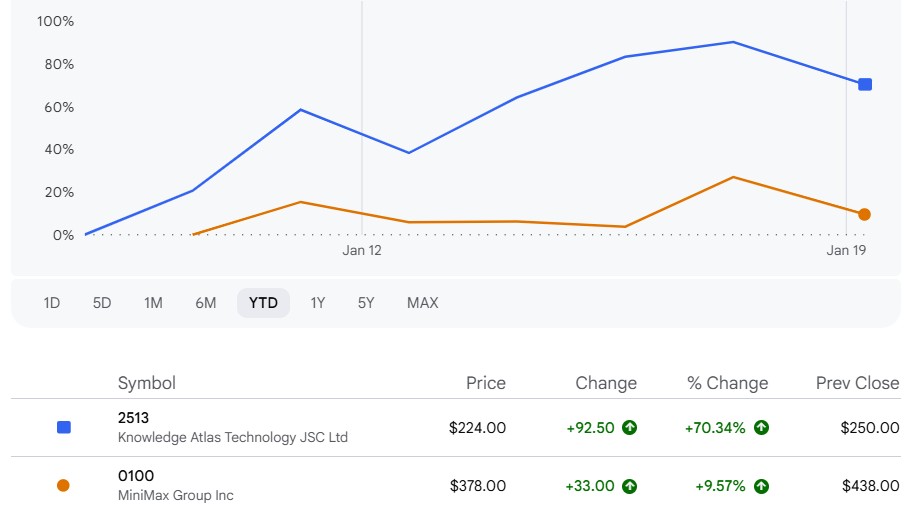Click green up-arrow icon beside +70.34%
Viewport: 921px width, 515px height.
pyautogui.click(x=761, y=428)
